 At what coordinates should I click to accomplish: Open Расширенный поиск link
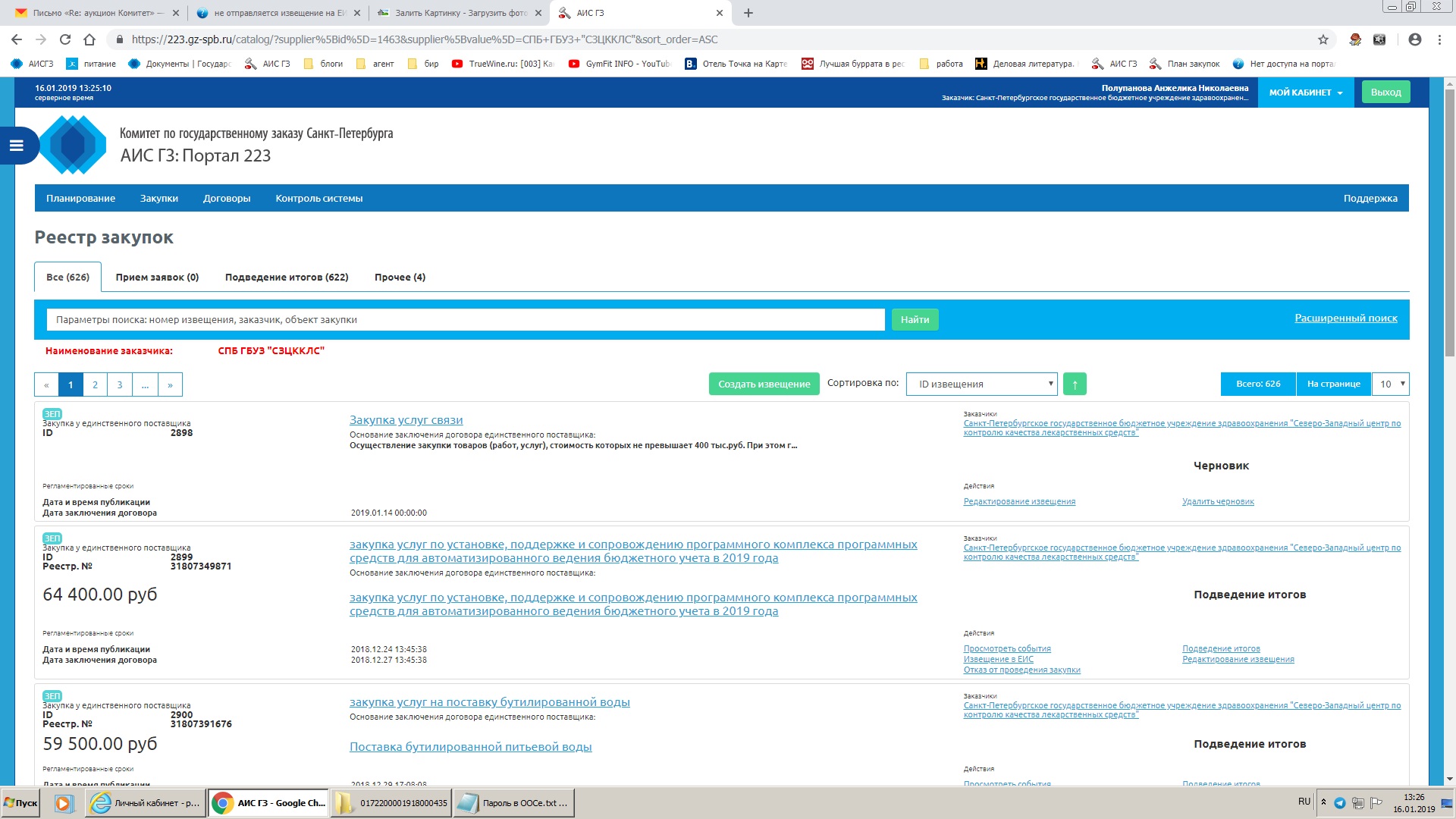coord(1345,318)
